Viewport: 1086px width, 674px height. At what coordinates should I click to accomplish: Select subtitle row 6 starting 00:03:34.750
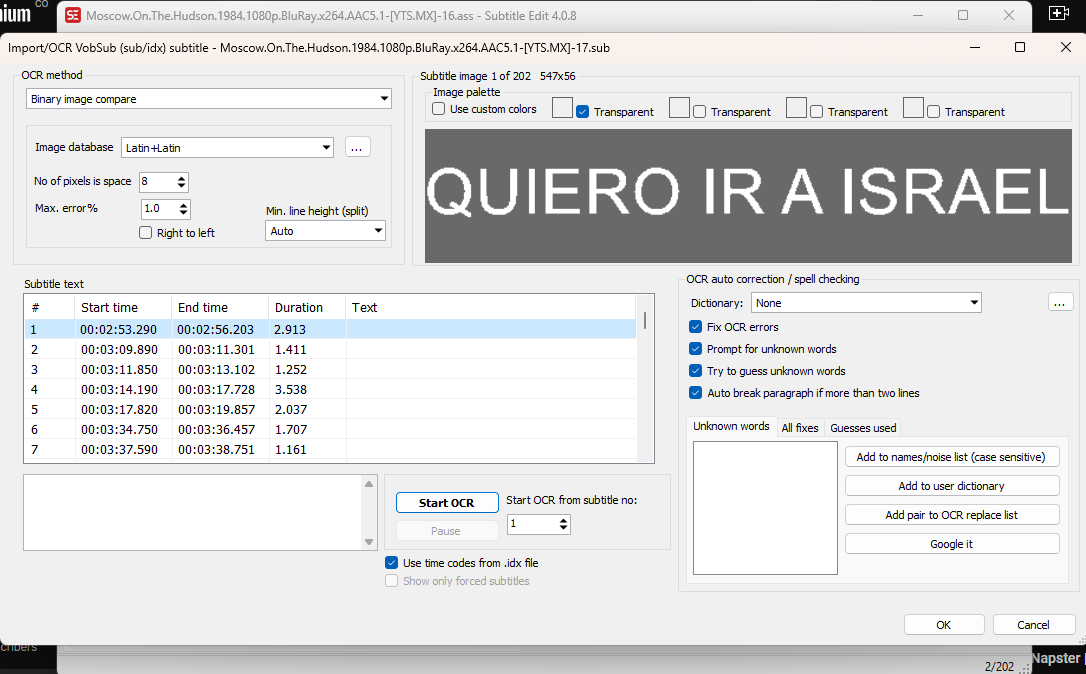point(330,429)
